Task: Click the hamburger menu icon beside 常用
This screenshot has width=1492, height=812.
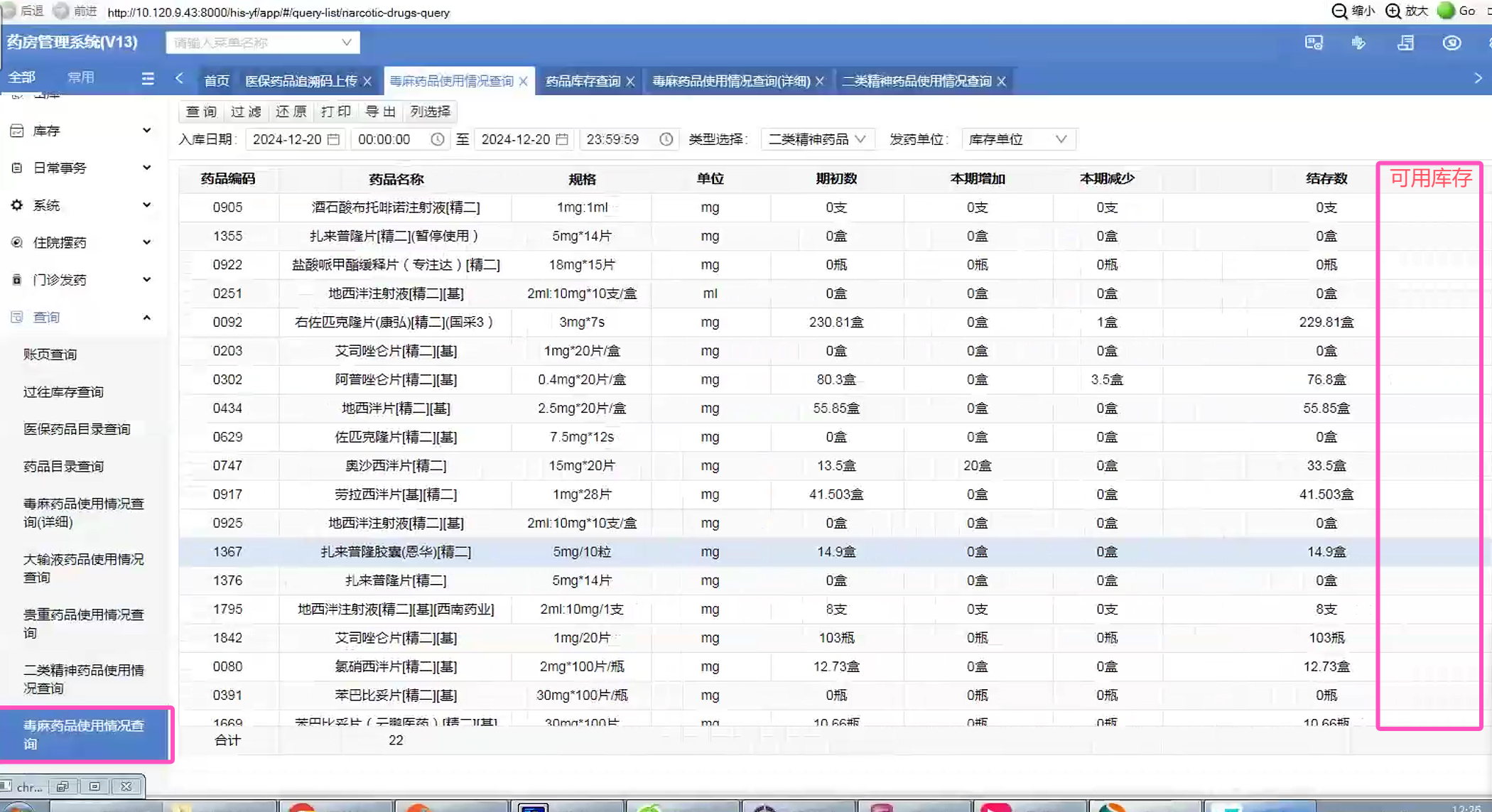Action: (x=148, y=78)
